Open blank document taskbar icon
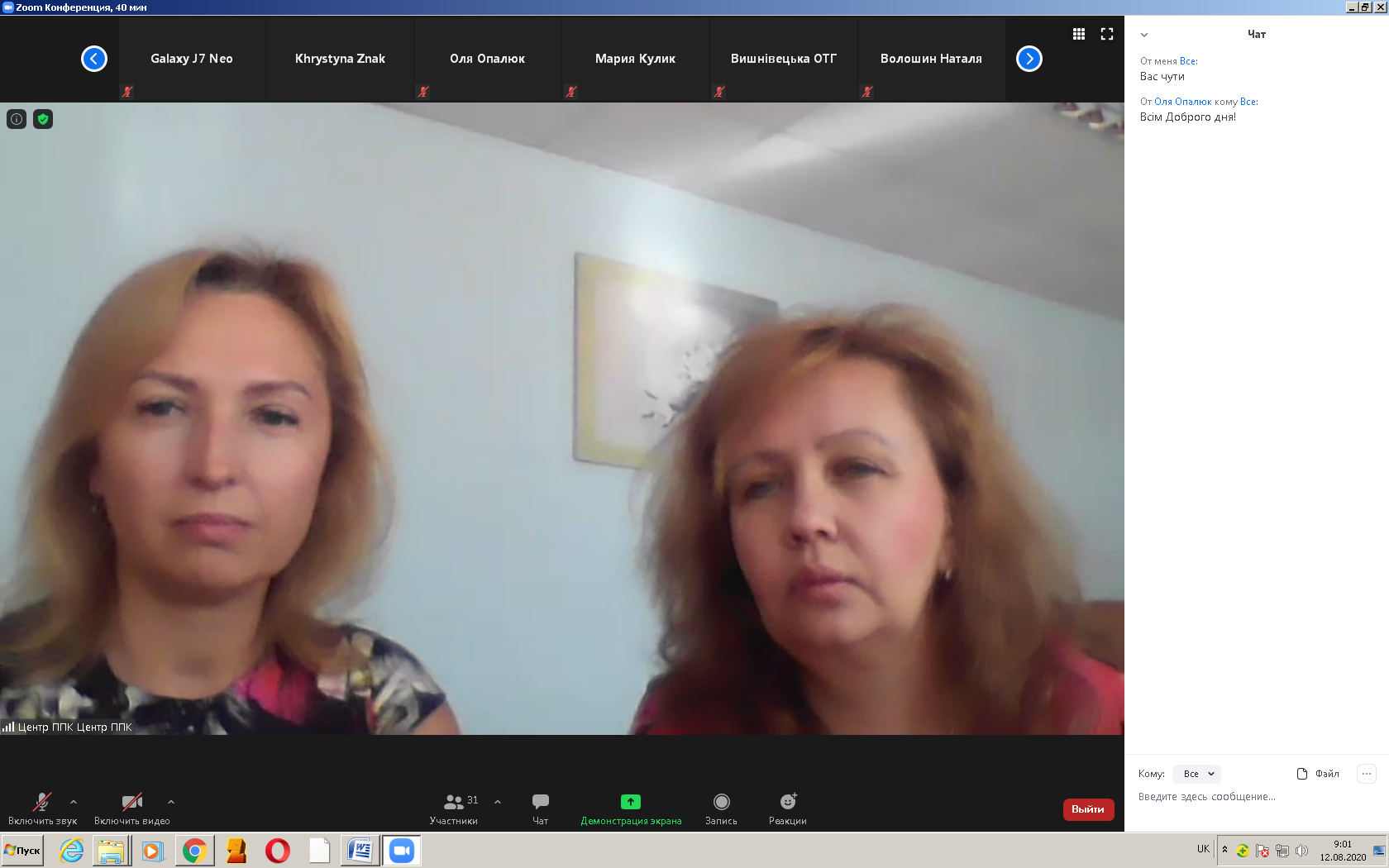Screen dimensions: 1389x868 pyautogui.click(x=319, y=851)
